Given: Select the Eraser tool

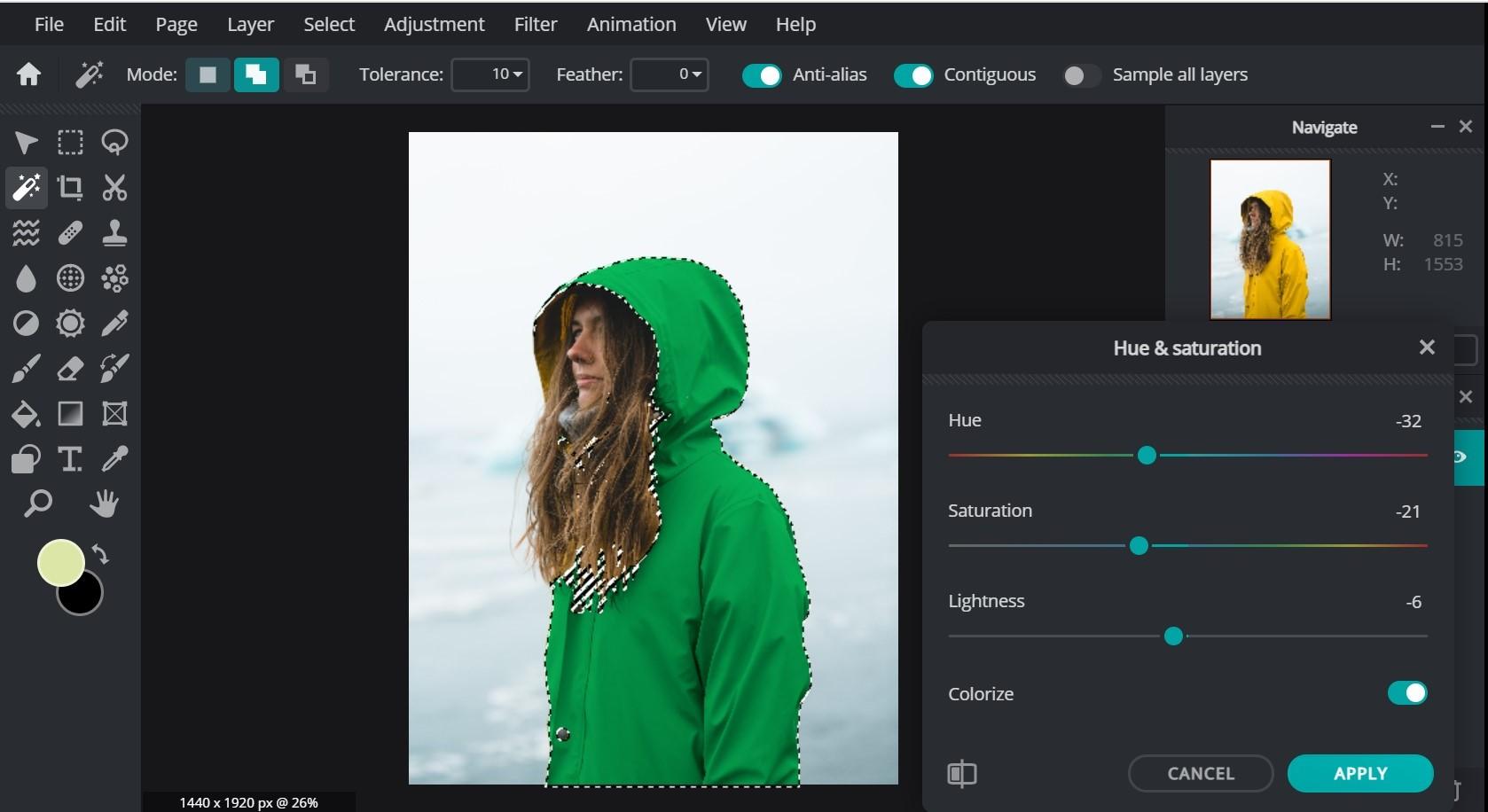Looking at the screenshot, I should (70, 369).
